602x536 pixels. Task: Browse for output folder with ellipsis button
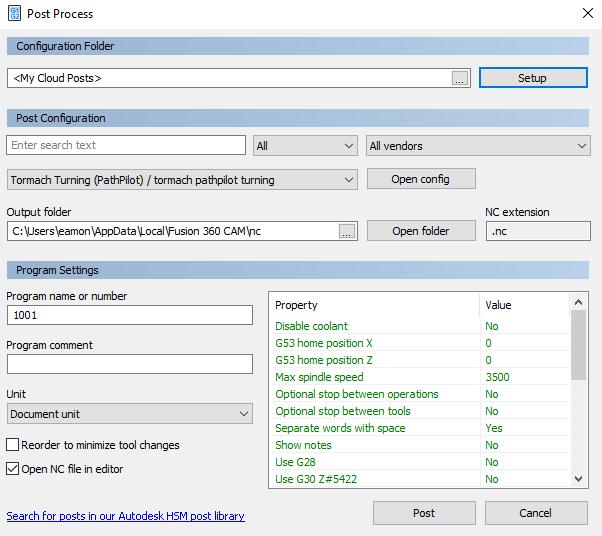tap(347, 231)
